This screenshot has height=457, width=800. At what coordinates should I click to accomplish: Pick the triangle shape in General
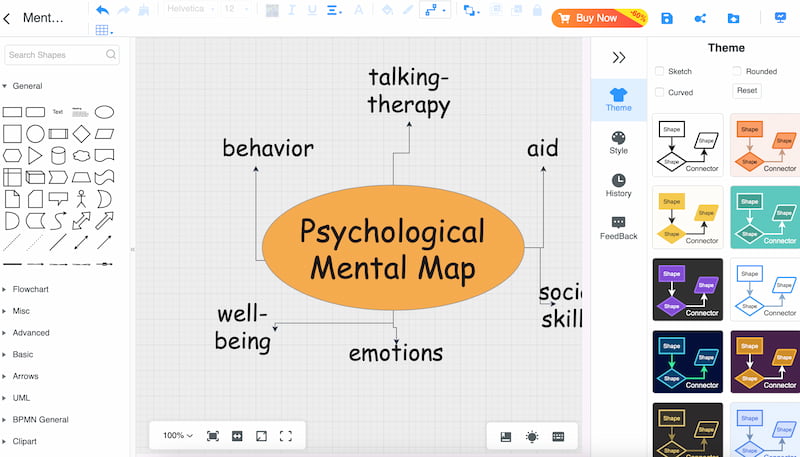pyautogui.click(x=35, y=156)
